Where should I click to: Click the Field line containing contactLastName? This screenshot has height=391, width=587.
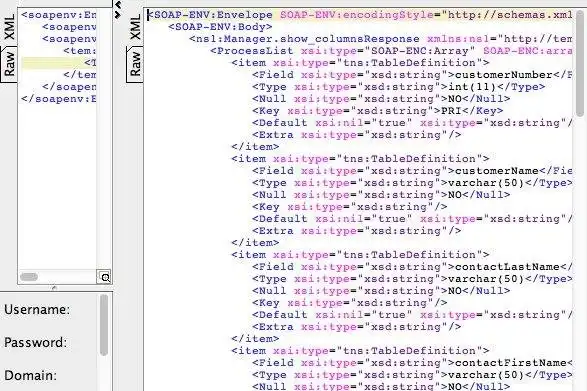click(x=412, y=267)
